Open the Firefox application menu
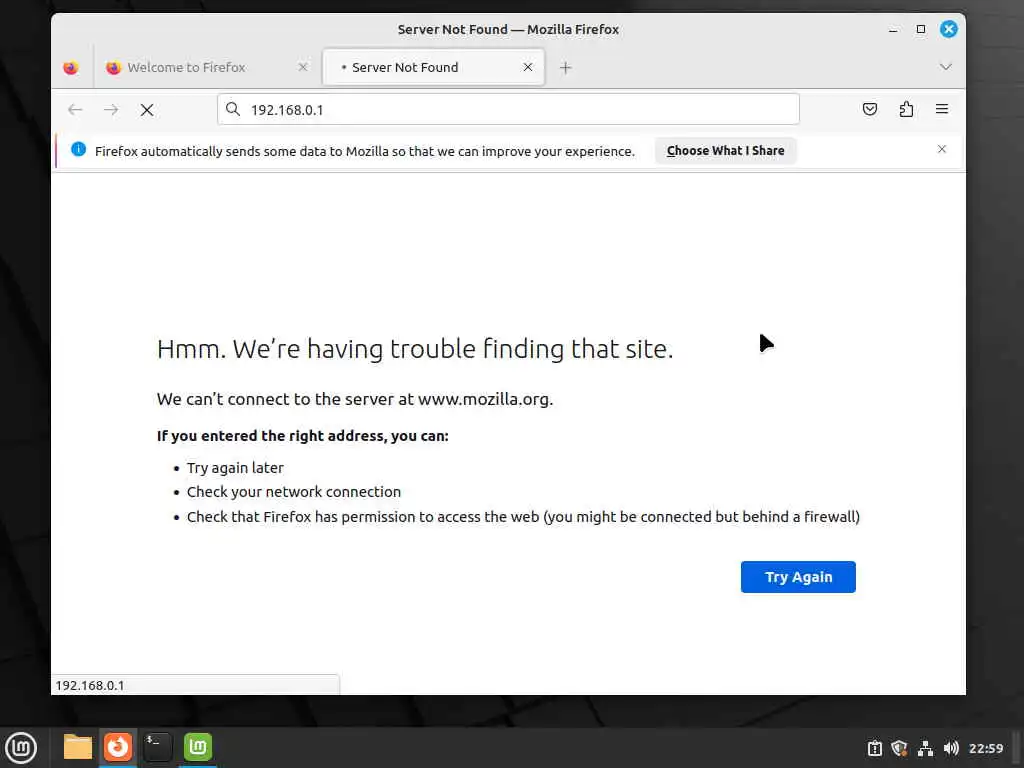This screenshot has height=768, width=1024. (942, 109)
